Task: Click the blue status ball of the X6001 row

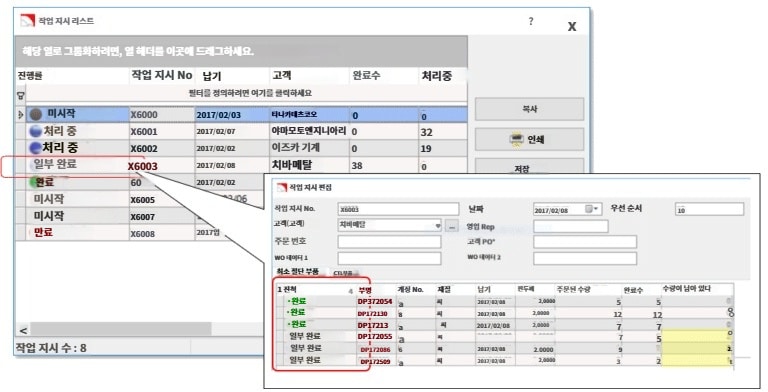Action: click(35, 131)
